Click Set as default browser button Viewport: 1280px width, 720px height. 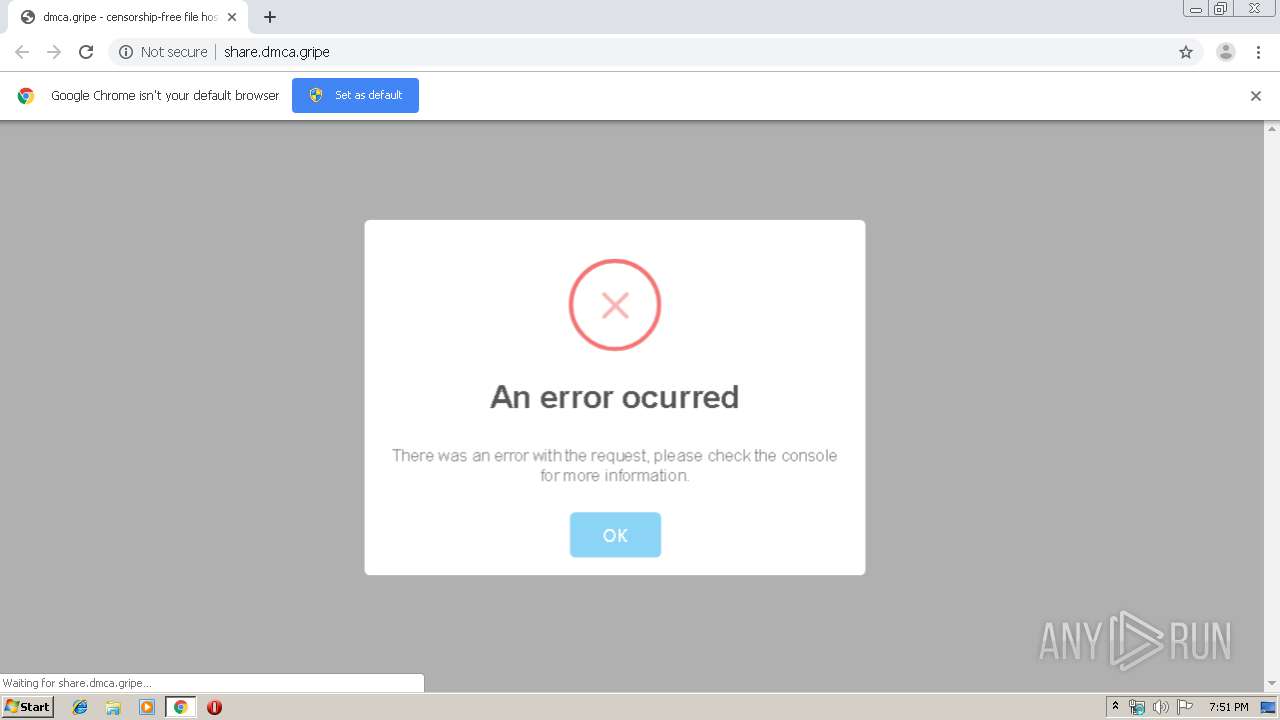point(355,95)
